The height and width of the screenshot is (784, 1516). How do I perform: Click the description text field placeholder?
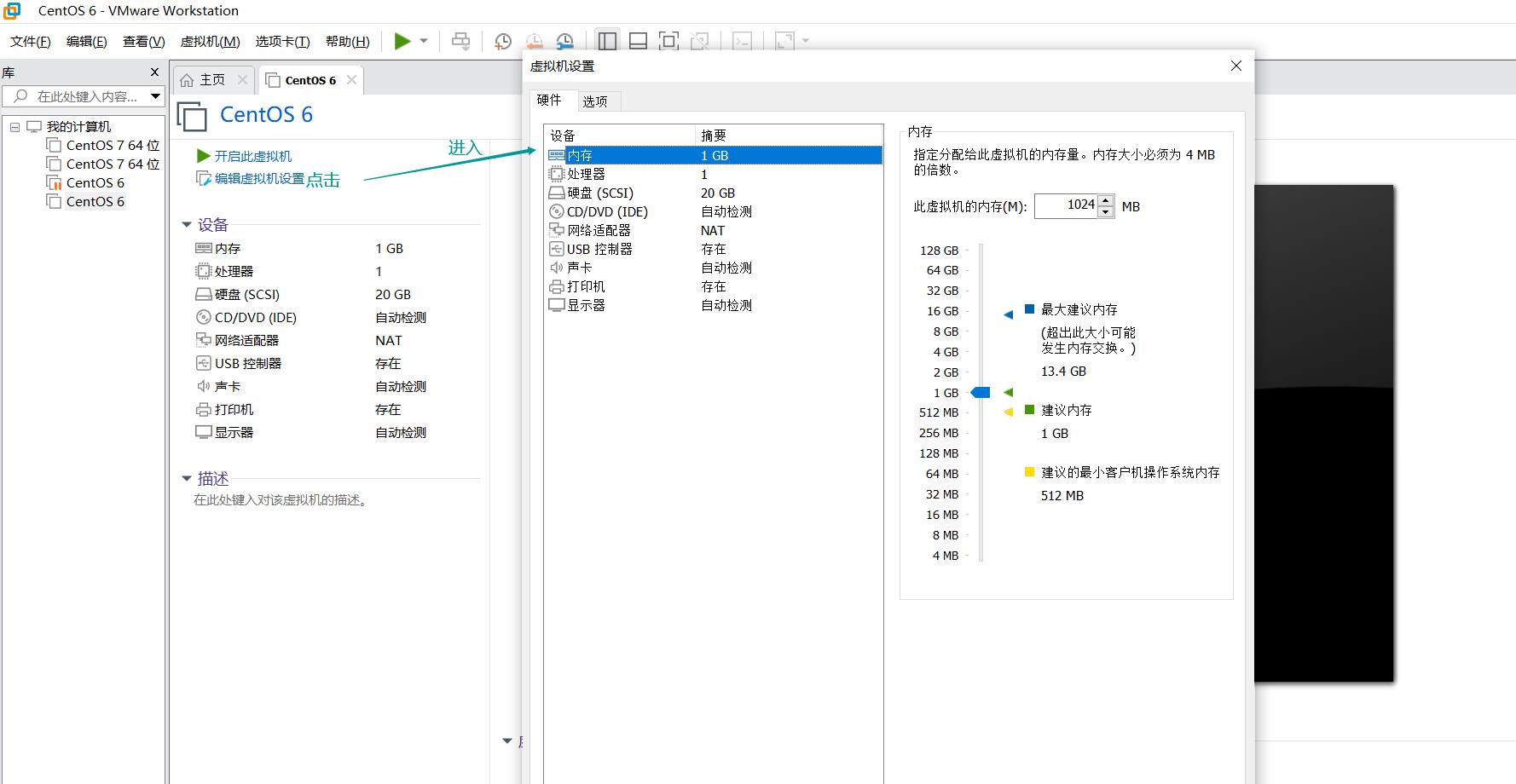(282, 500)
